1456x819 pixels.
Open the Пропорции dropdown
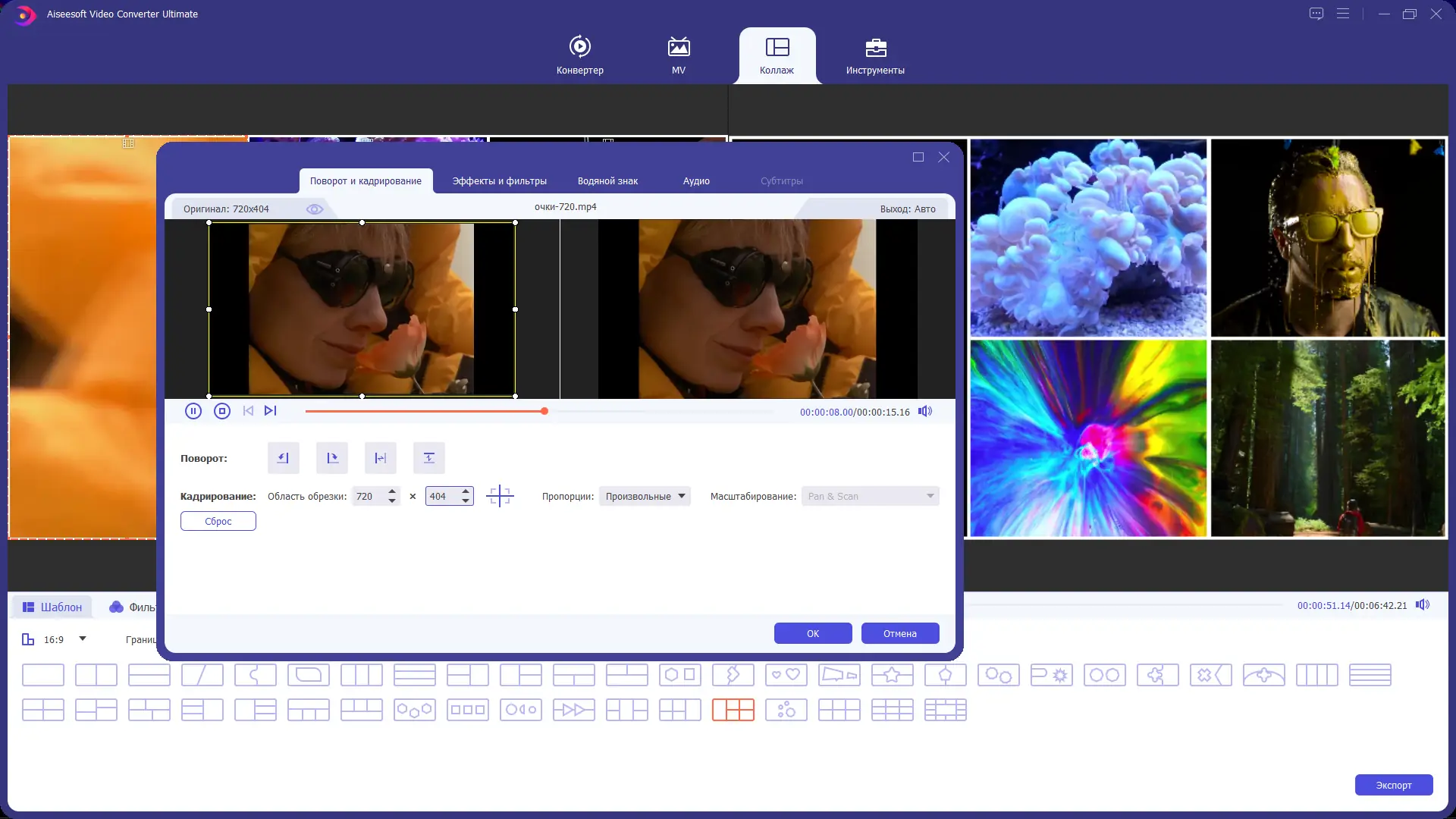[x=644, y=496]
